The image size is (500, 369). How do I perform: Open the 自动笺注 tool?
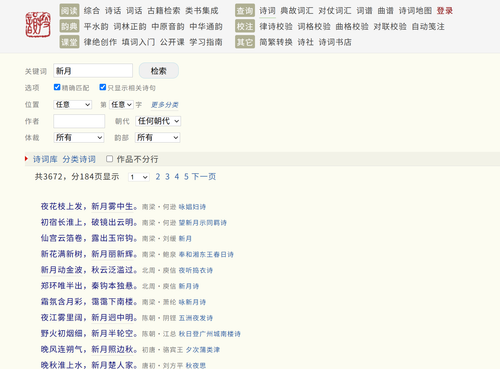point(428,26)
